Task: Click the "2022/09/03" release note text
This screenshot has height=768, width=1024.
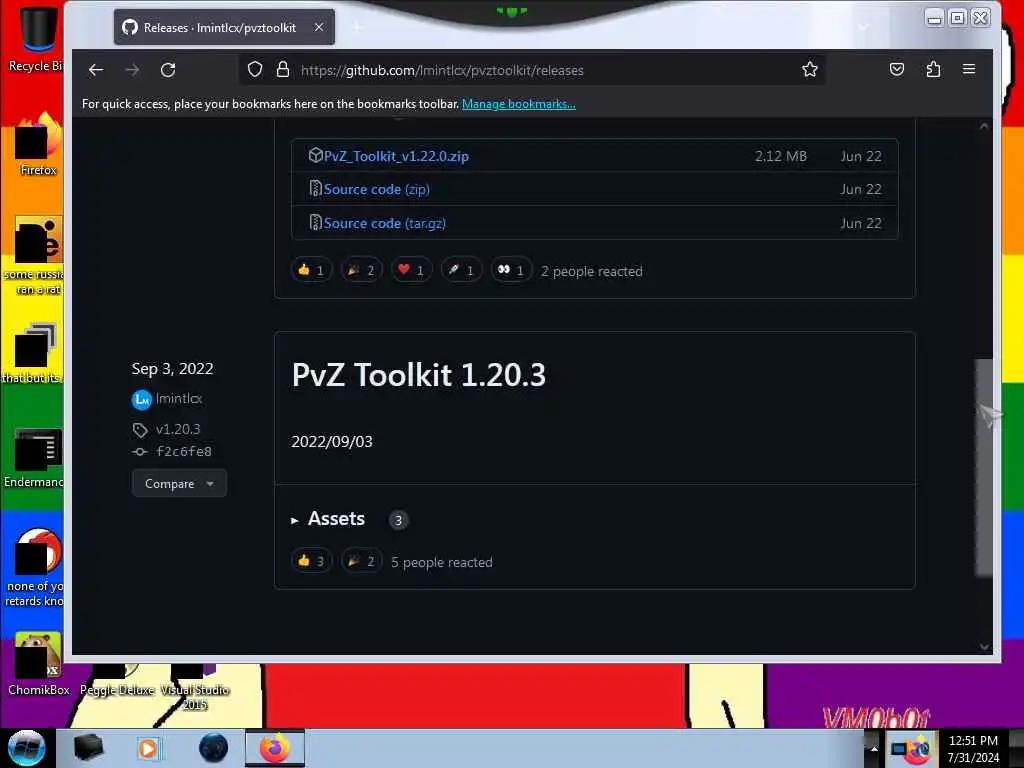Action: pos(332,441)
